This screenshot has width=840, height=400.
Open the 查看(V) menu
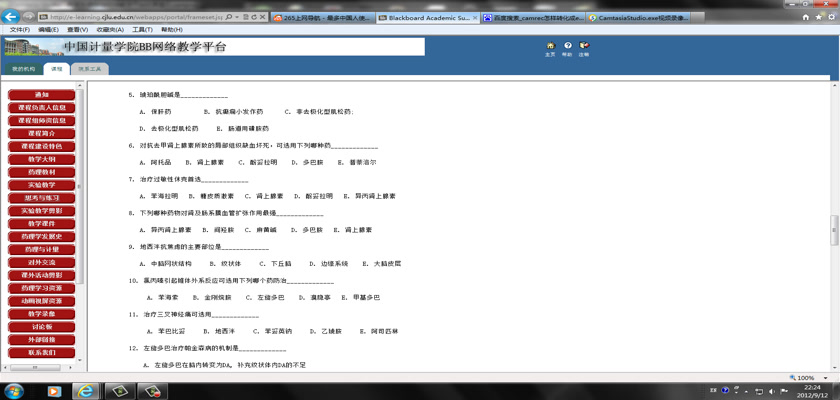click(77, 29)
